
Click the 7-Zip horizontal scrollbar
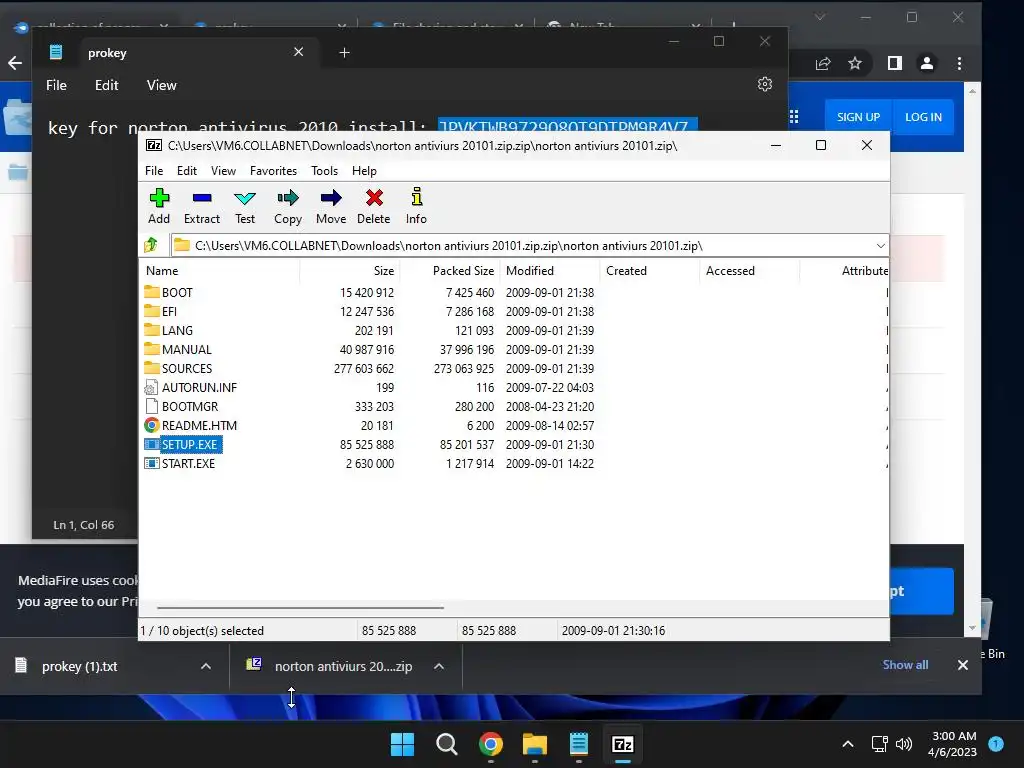[x=300, y=607]
